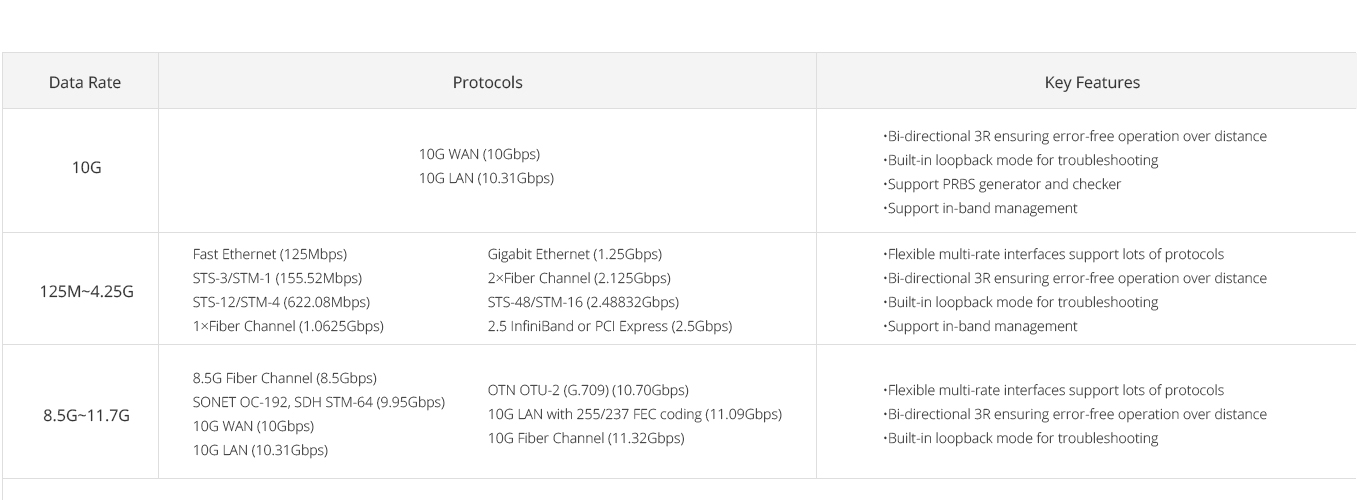Click SONET OC-192, SDH STM-64 entry

tap(318, 402)
